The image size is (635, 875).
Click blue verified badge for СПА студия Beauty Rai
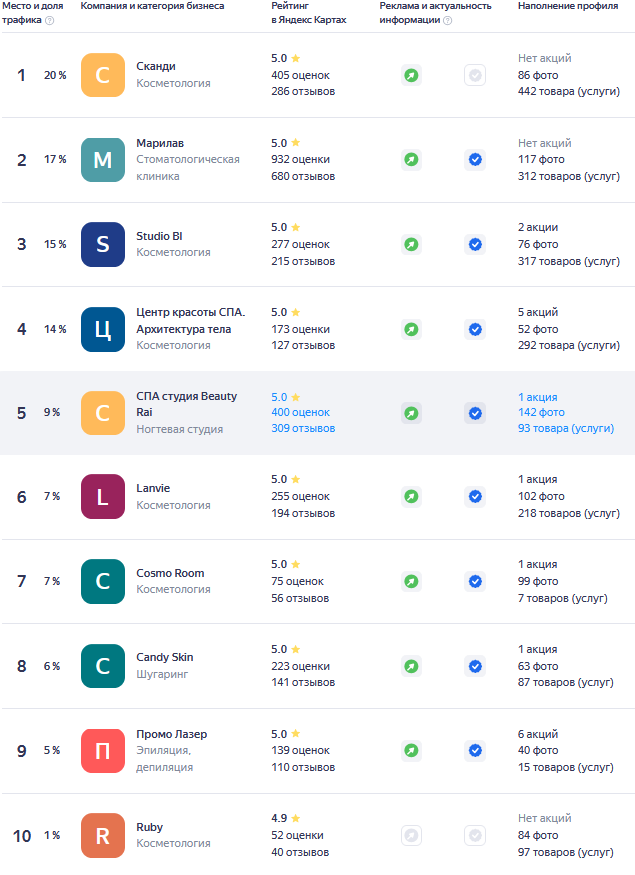tap(475, 414)
